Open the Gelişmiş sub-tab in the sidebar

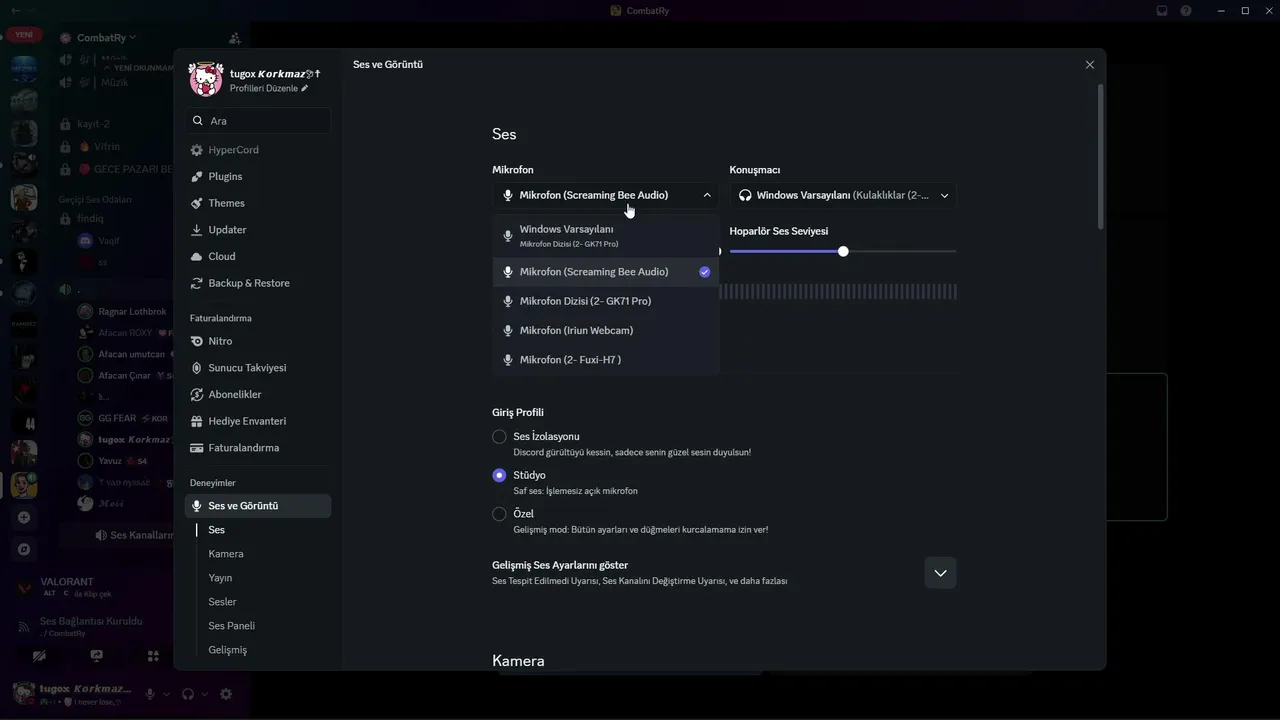(x=228, y=650)
